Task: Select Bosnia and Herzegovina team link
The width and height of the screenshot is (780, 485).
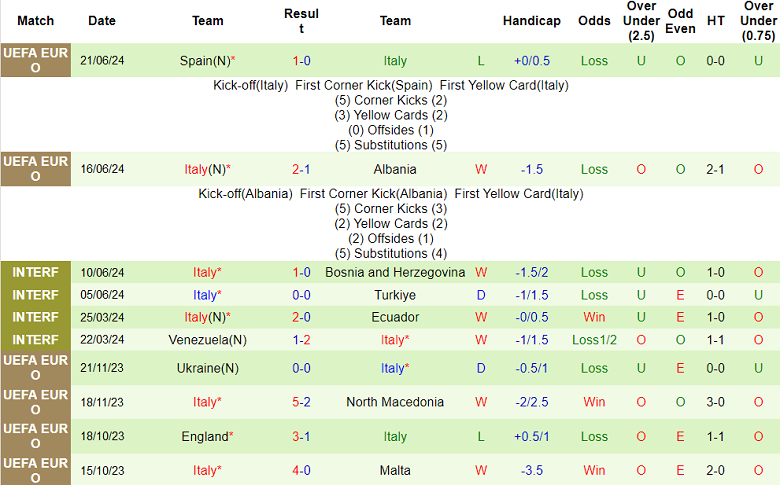Action: (x=395, y=272)
